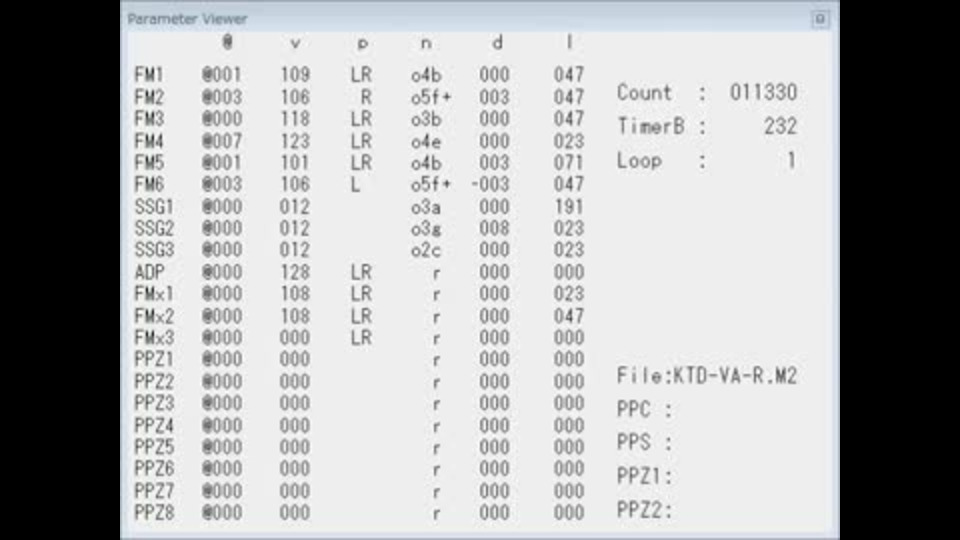Click the Loop value 1
This screenshot has height=540, width=960.
791,160
